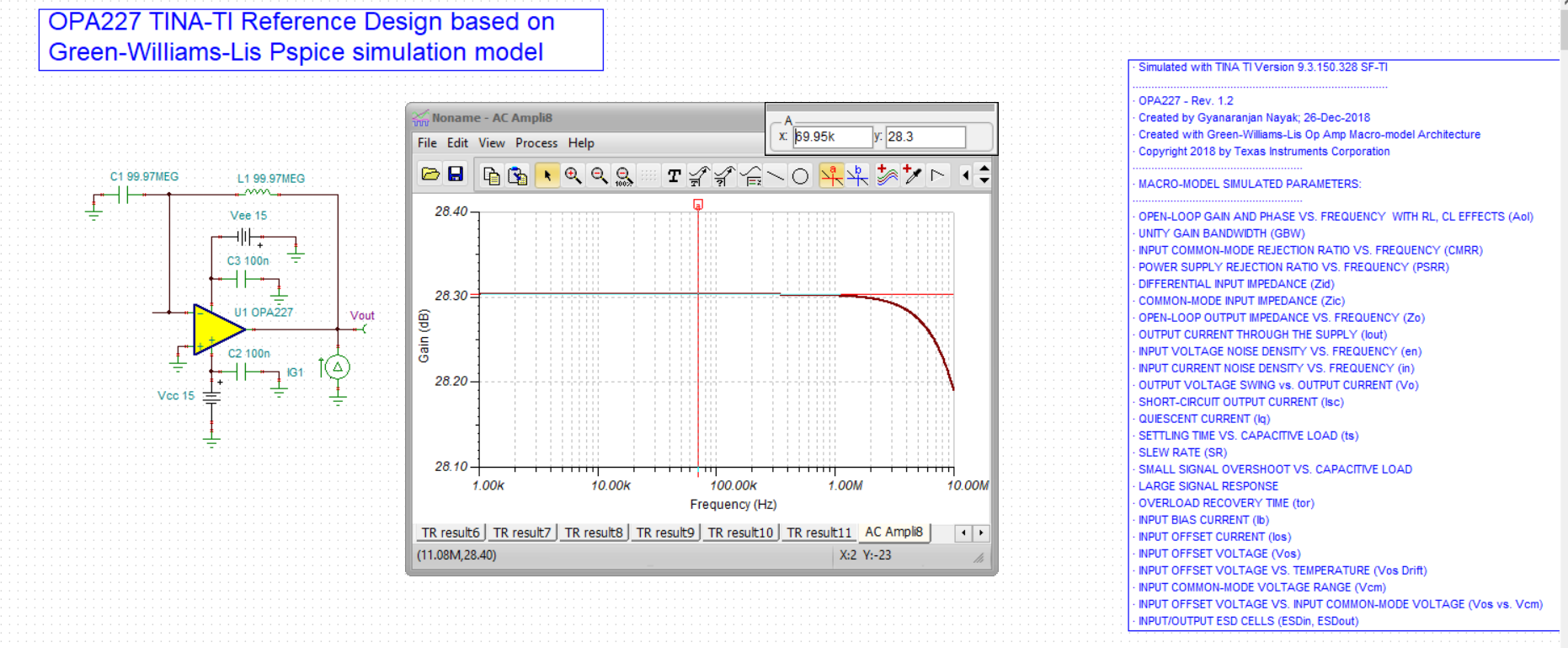1568x648 pixels.
Task: Click the add more curves icon
Action: pyautogui.click(x=887, y=175)
